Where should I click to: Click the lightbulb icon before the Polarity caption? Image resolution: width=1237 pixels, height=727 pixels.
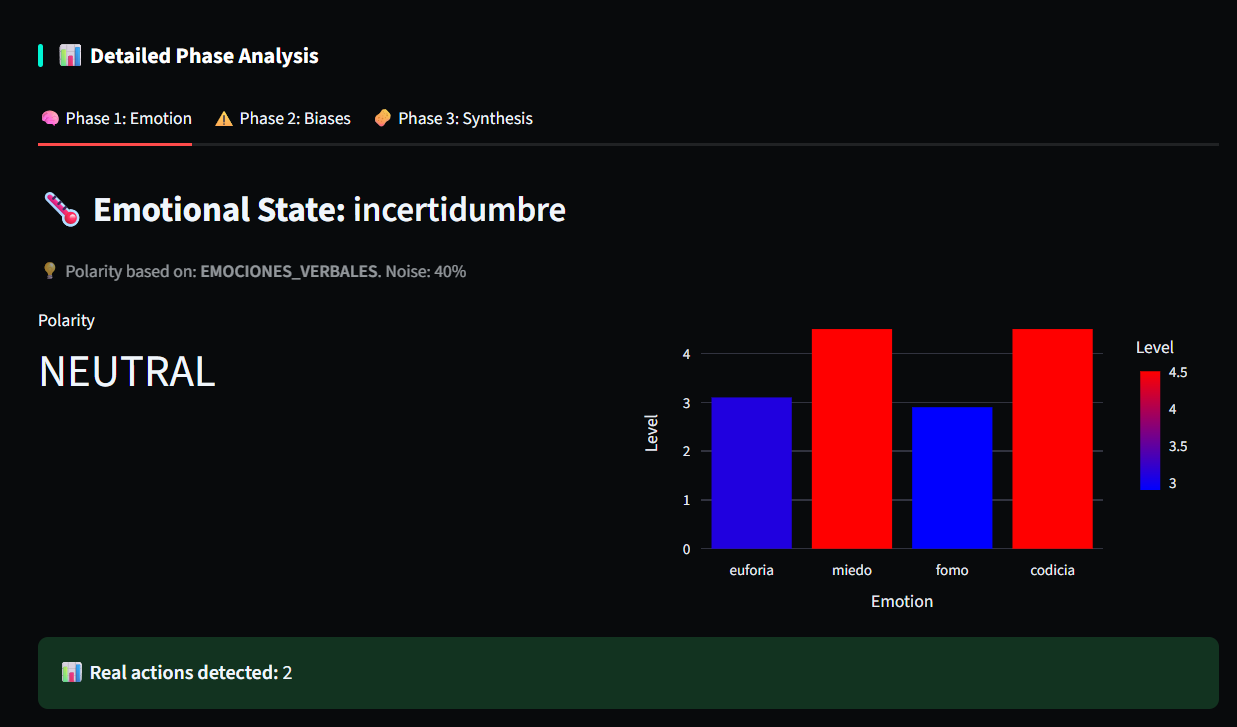[49, 271]
